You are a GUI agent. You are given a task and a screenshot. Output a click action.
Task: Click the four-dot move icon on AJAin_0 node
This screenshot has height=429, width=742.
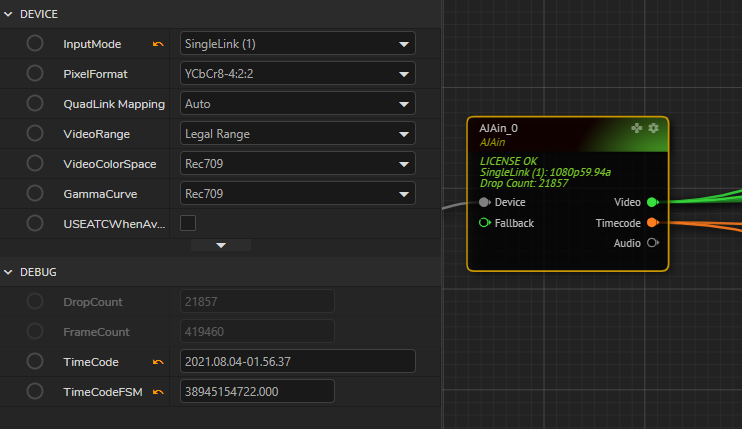coord(636,128)
